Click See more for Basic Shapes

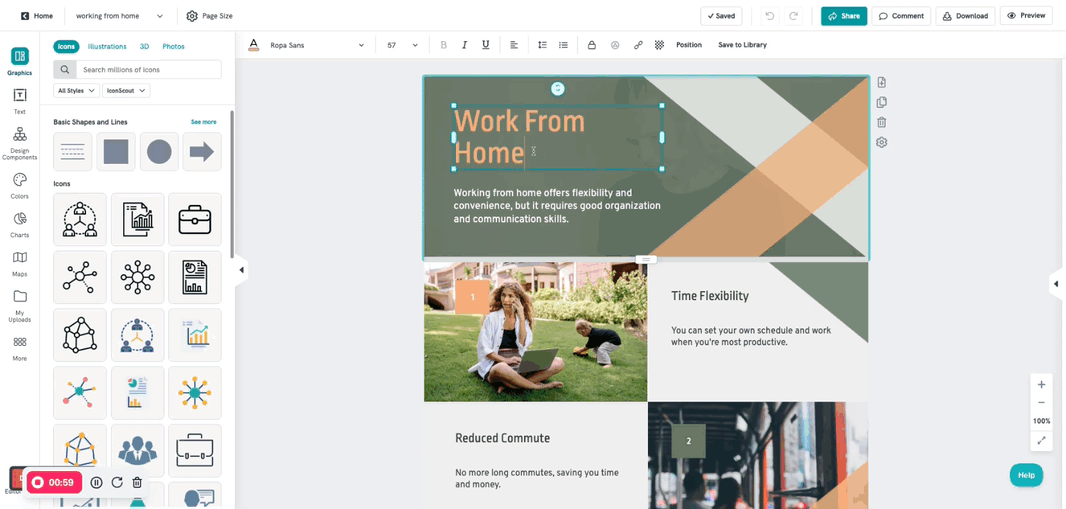203,122
